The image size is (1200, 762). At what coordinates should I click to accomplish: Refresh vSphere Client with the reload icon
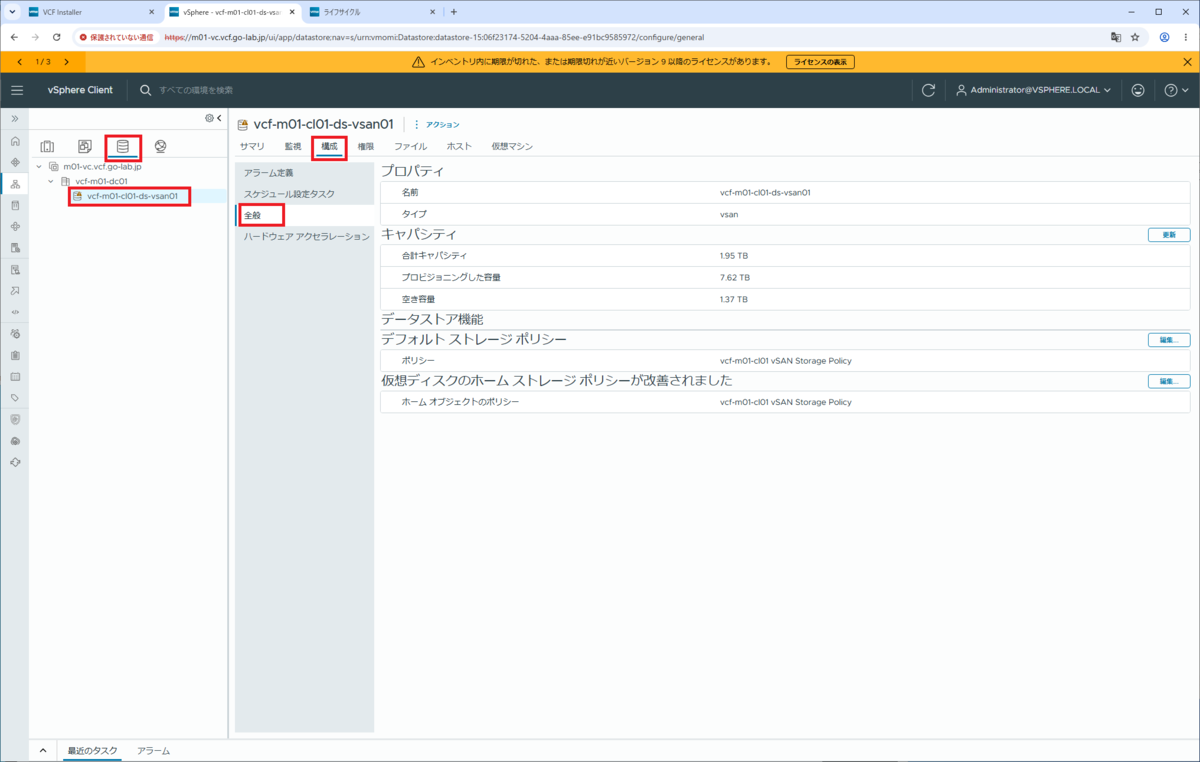(x=928, y=90)
